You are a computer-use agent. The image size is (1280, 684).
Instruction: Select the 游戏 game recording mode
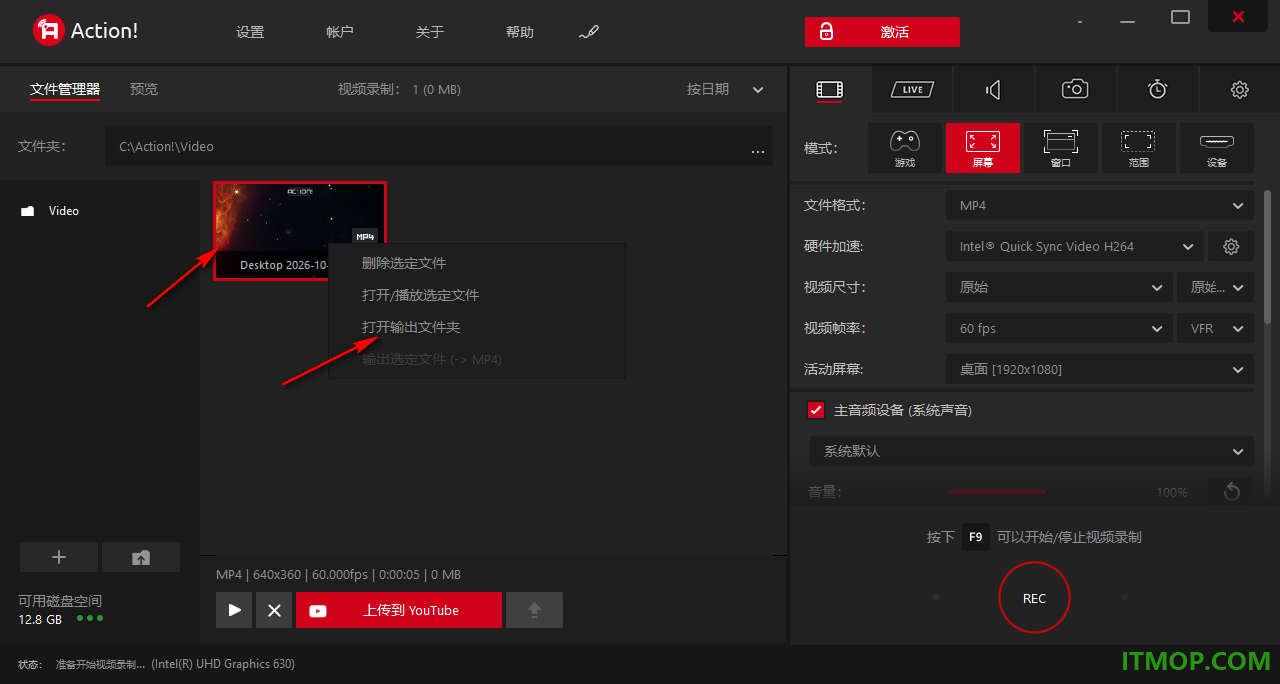tap(905, 148)
